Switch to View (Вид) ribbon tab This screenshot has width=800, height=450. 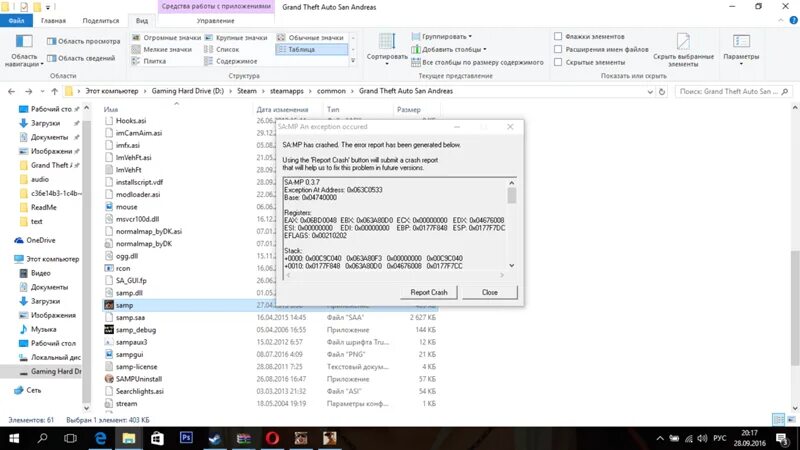[142, 21]
